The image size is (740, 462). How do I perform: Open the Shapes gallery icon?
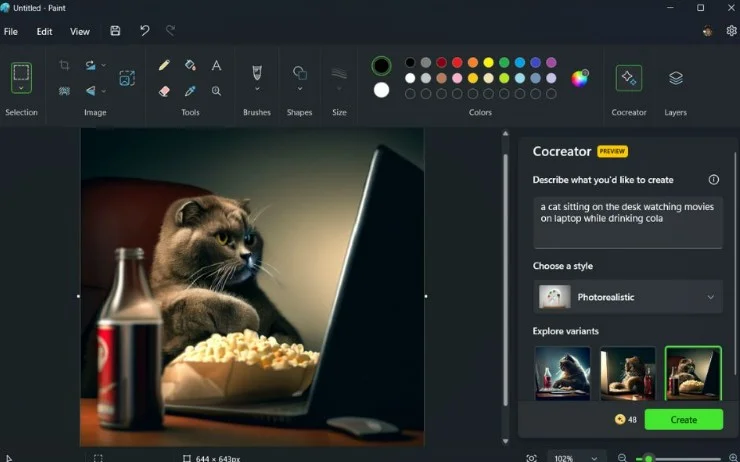tap(300, 73)
